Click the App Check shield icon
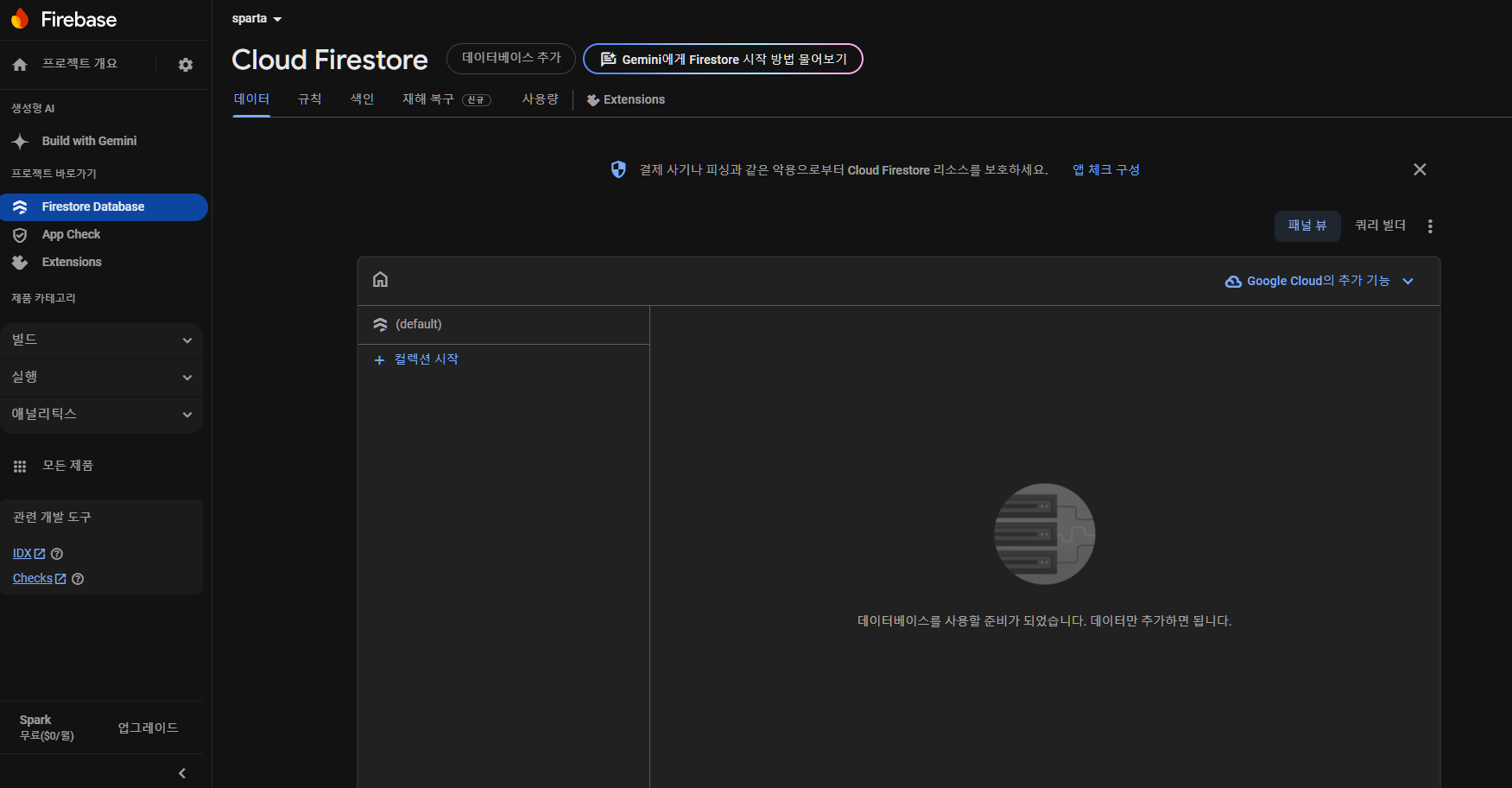1512x788 pixels. tap(20, 235)
